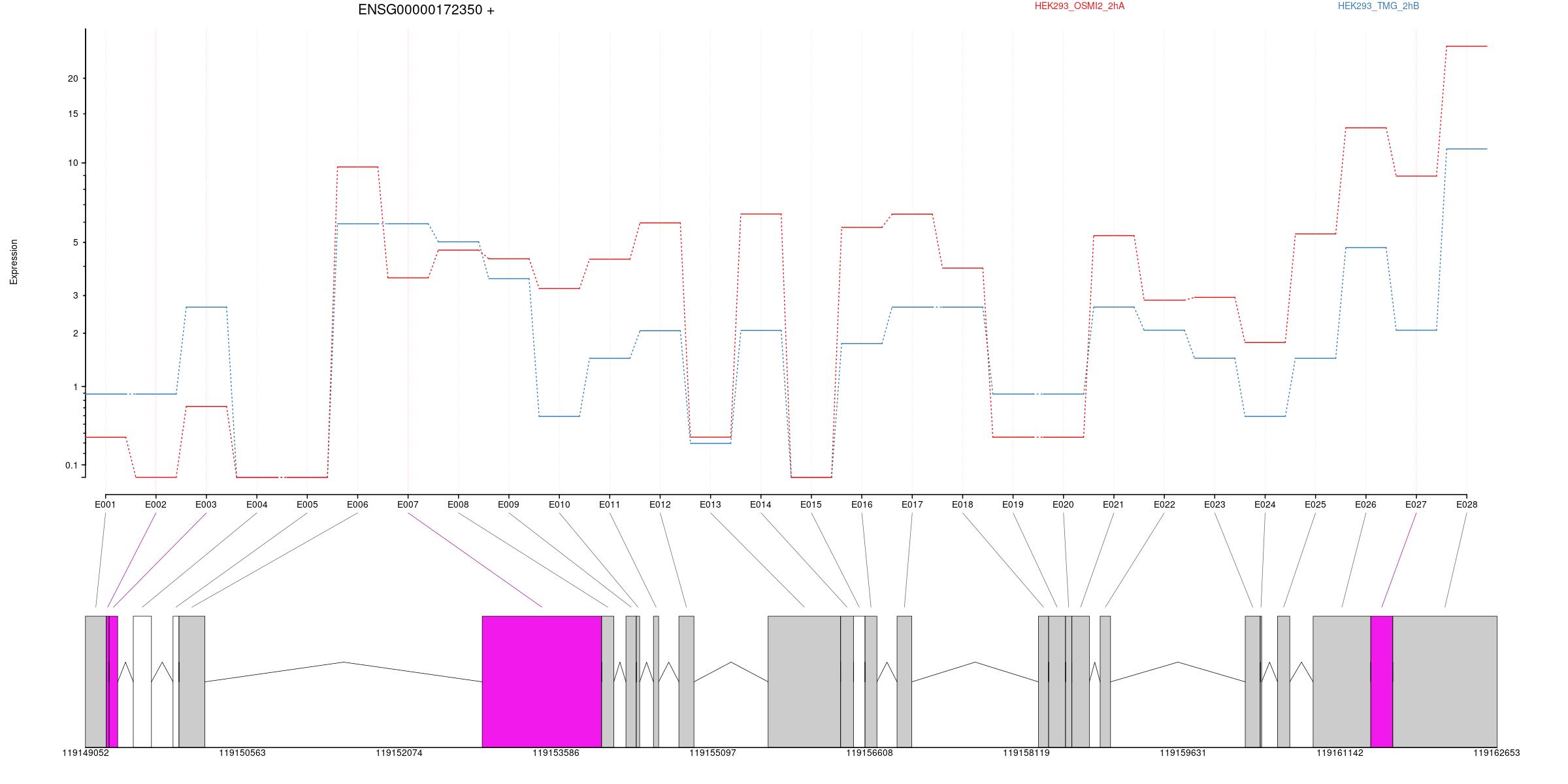The image size is (1568, 784).
Task: Select the HEK293_OSMI2_2hA legend label
Action: 1079,6
